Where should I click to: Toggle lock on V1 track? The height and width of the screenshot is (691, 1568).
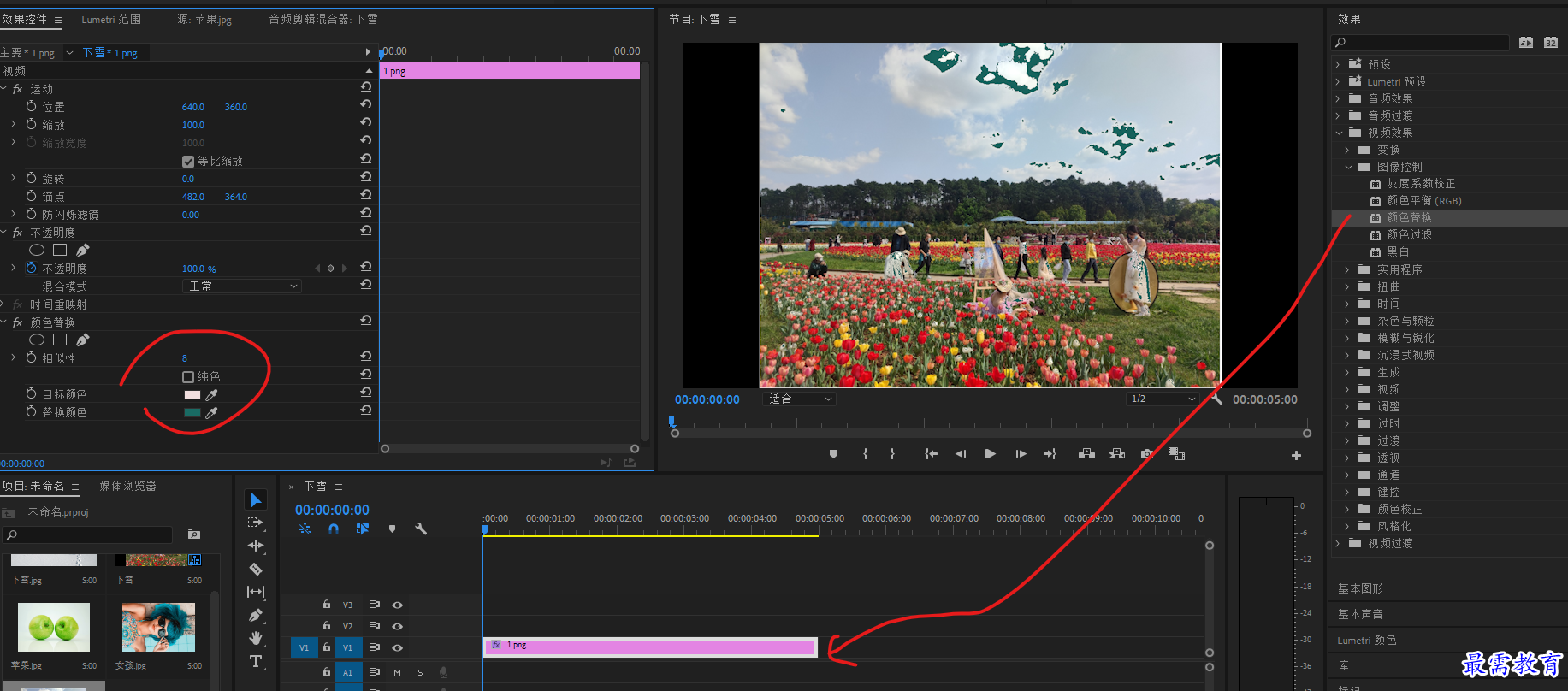click(327, 647)
